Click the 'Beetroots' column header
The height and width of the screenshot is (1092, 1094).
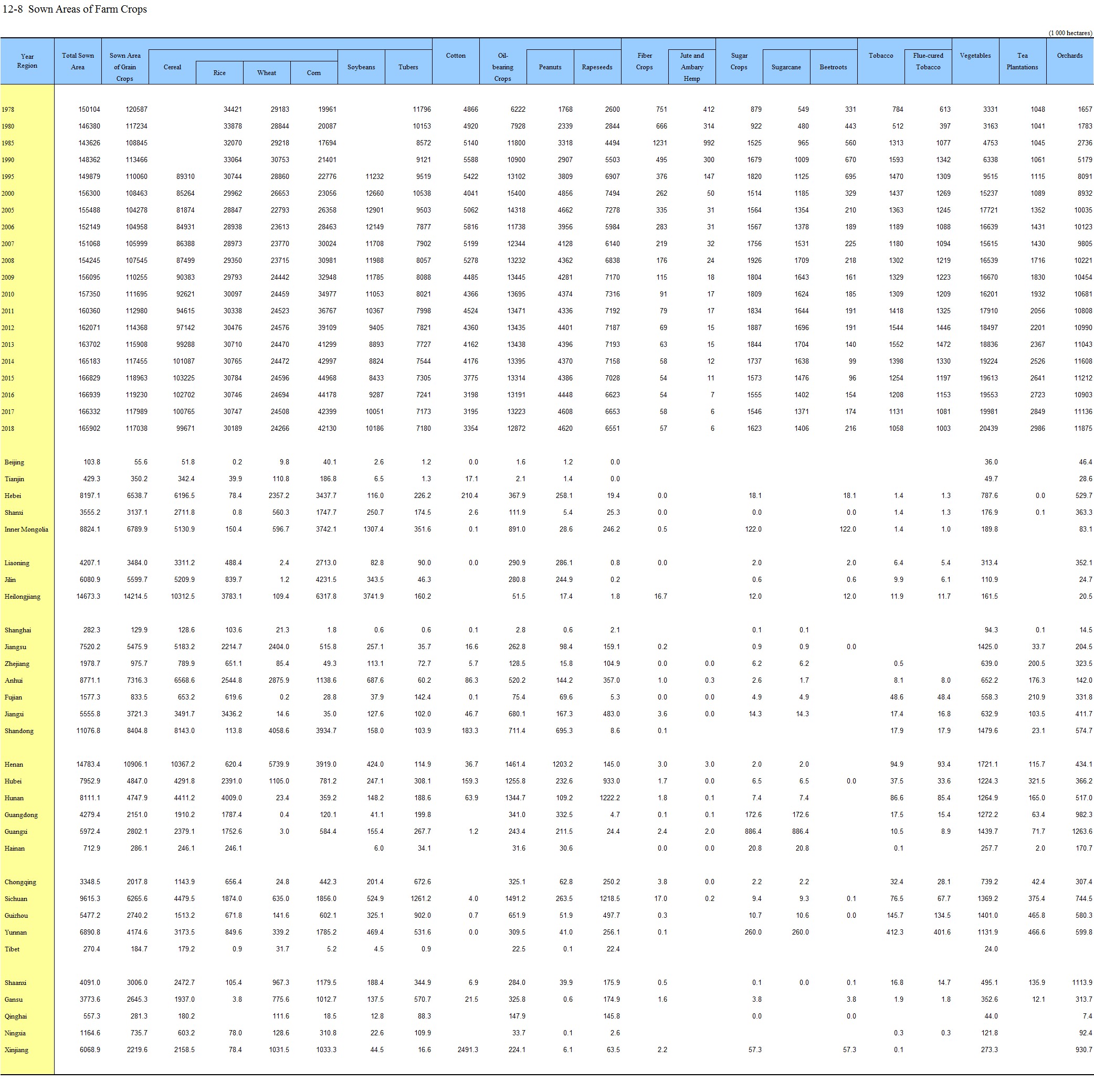[x=834, y=67]
